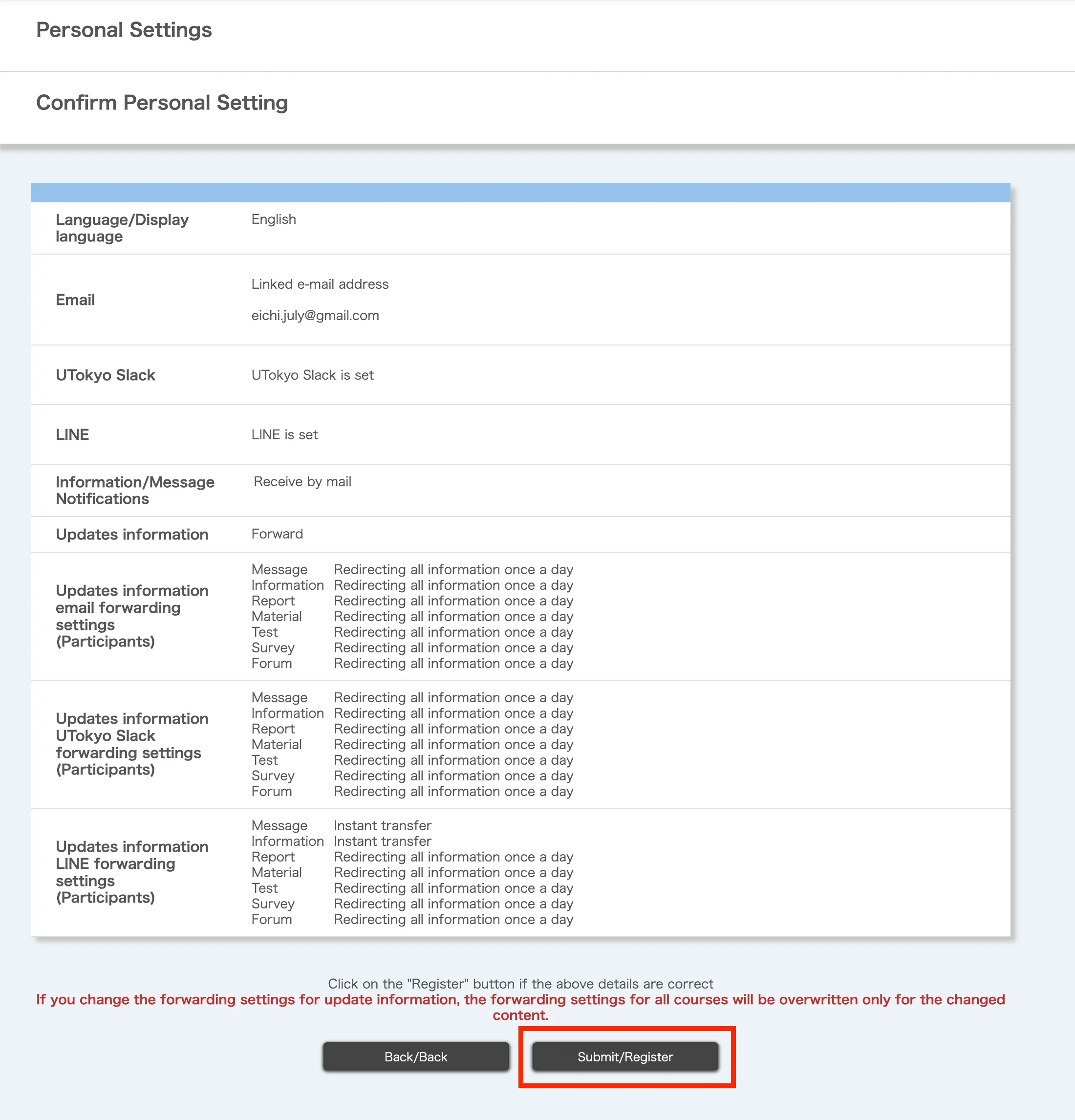Click the UTokyo Slack forwarding settings label
This screenshot has width=1075, height=1120.
coord(131,744)
